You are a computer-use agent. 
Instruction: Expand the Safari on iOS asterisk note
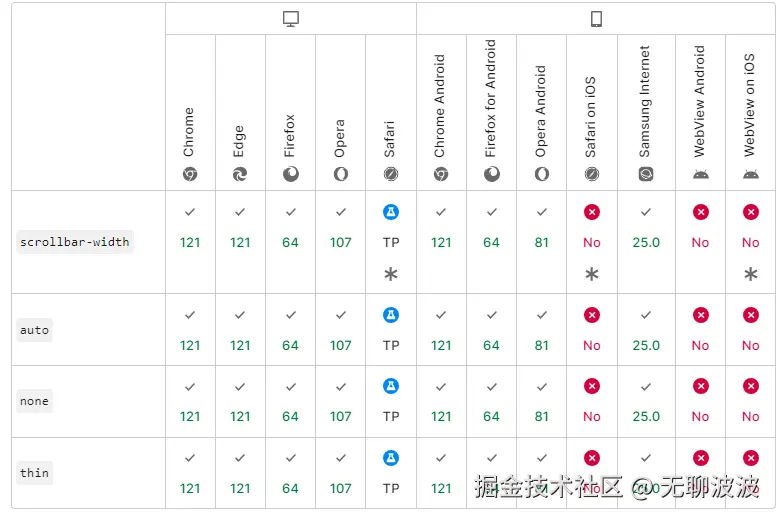pos(591,274)
